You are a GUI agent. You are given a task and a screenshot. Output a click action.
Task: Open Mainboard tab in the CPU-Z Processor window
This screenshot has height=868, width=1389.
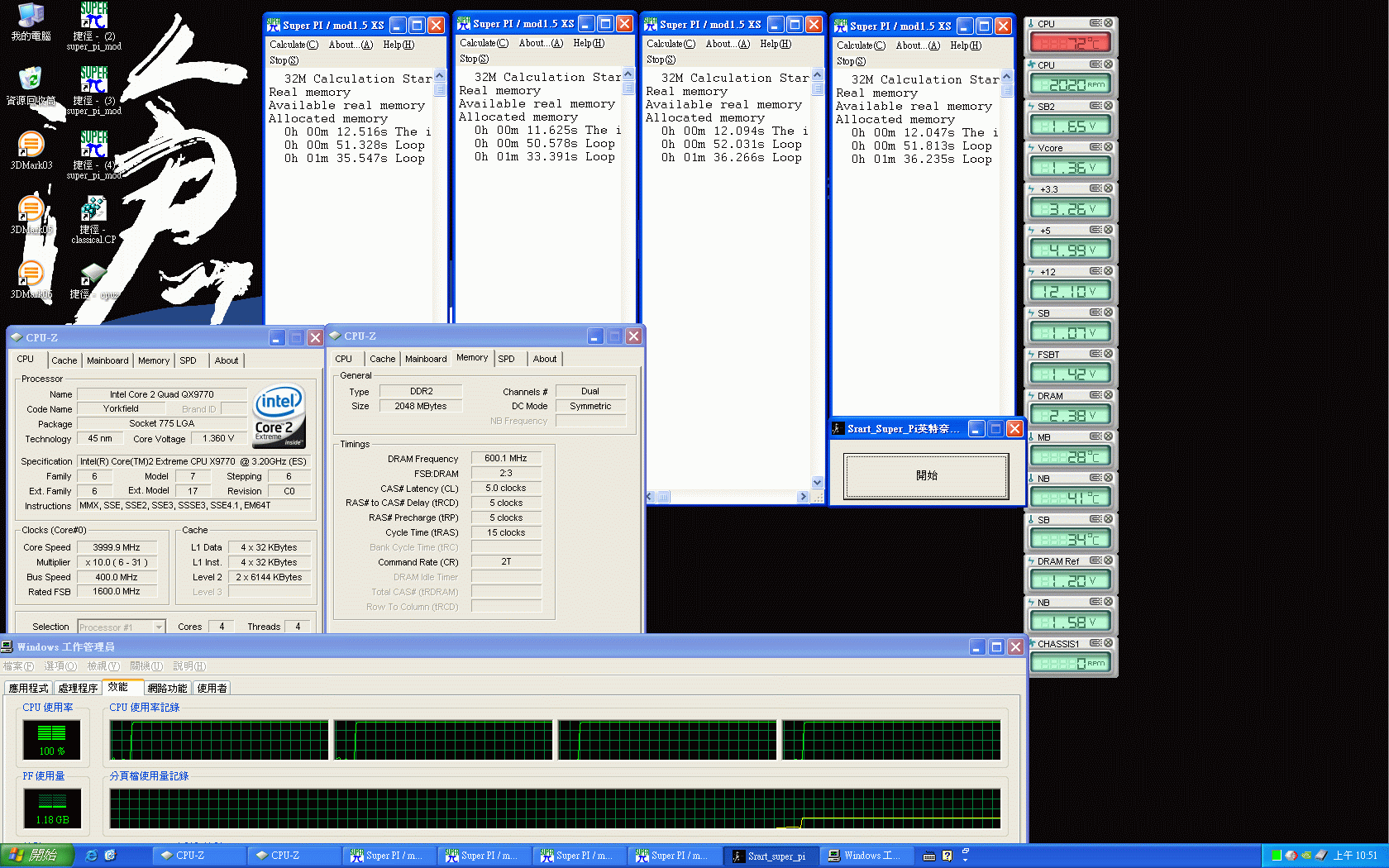[x=107, y=360]
